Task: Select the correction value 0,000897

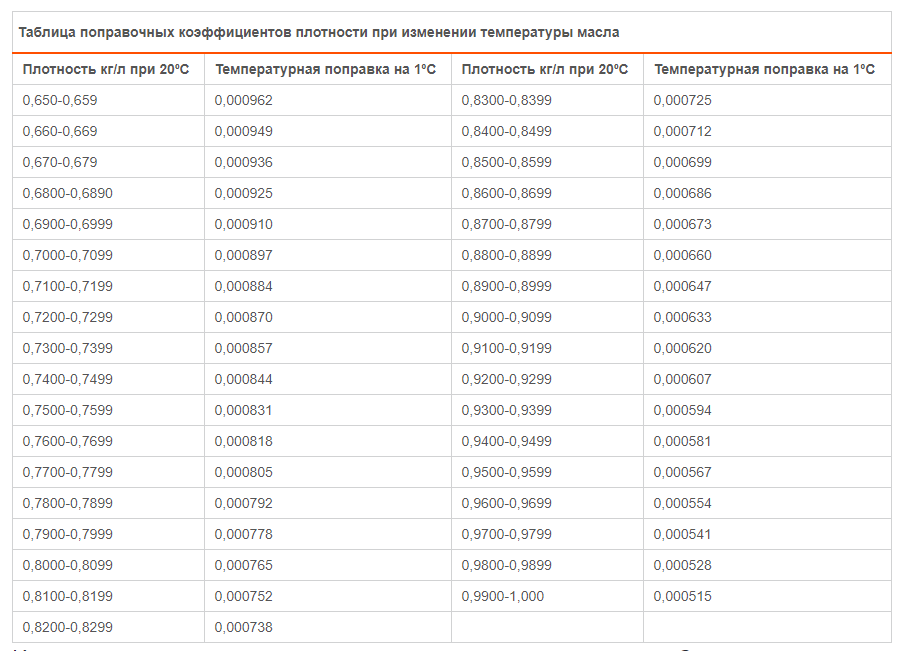Action: pyautogui.click(x=243, y=255)
